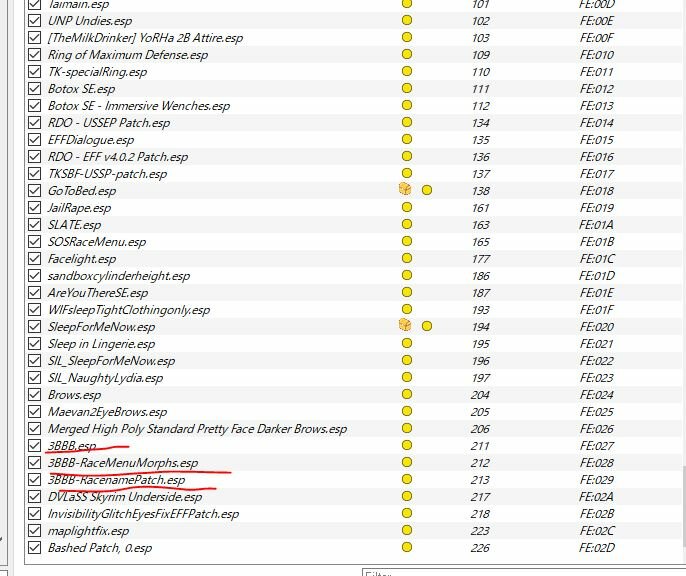Click mod index FE:018
686x576 pixels.
597,191
